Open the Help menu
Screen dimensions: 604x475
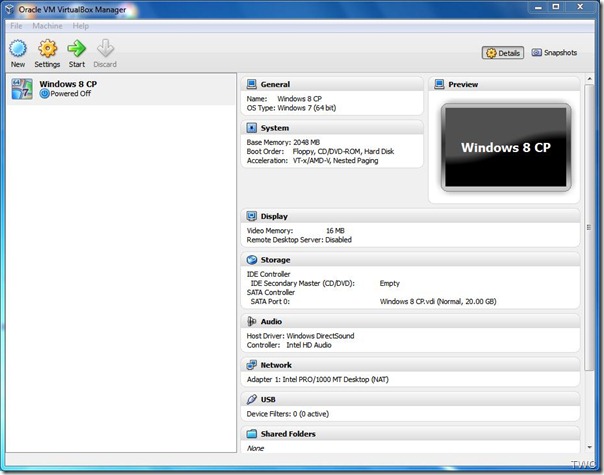point(81,26)
